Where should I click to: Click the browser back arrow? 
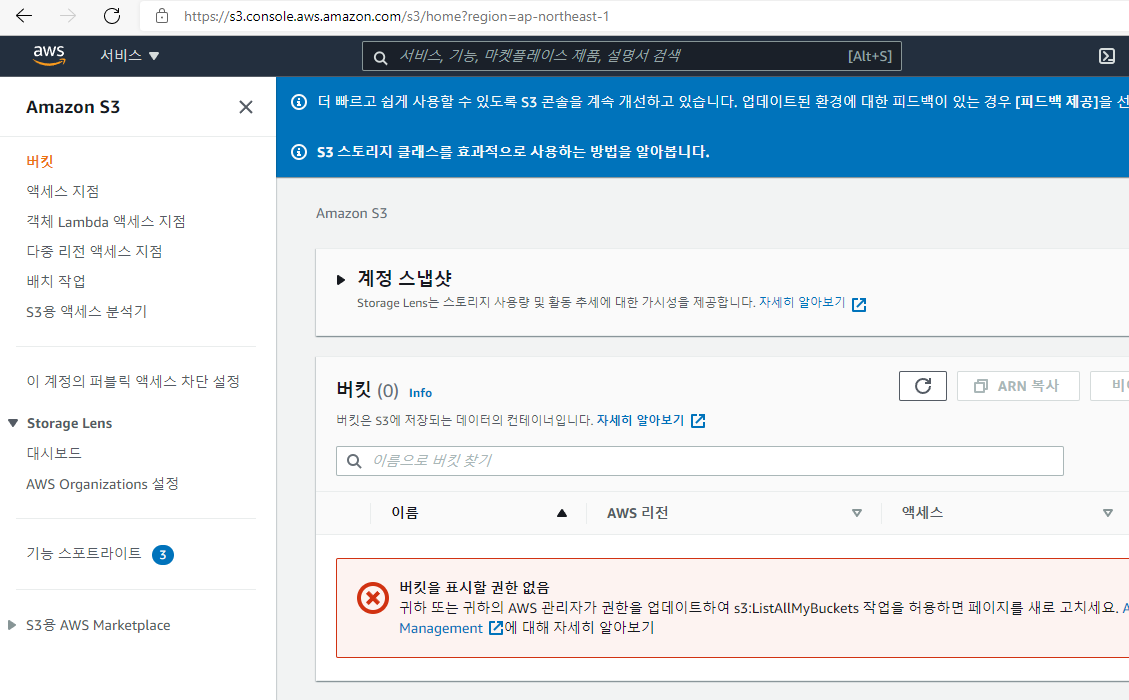point(24,16)
